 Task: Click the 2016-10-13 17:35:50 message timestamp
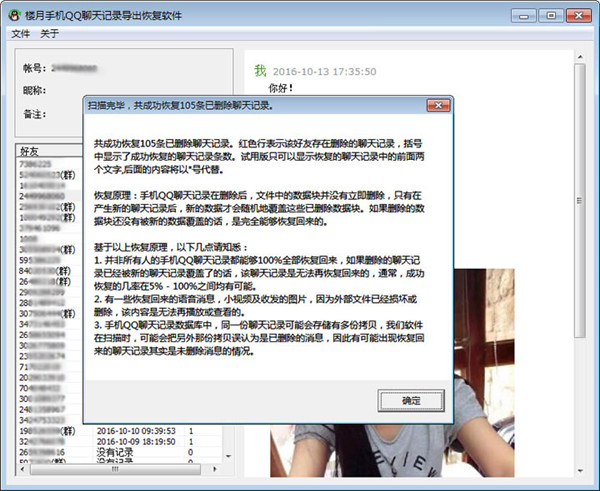pyautogui.click(x=324, y=72)
